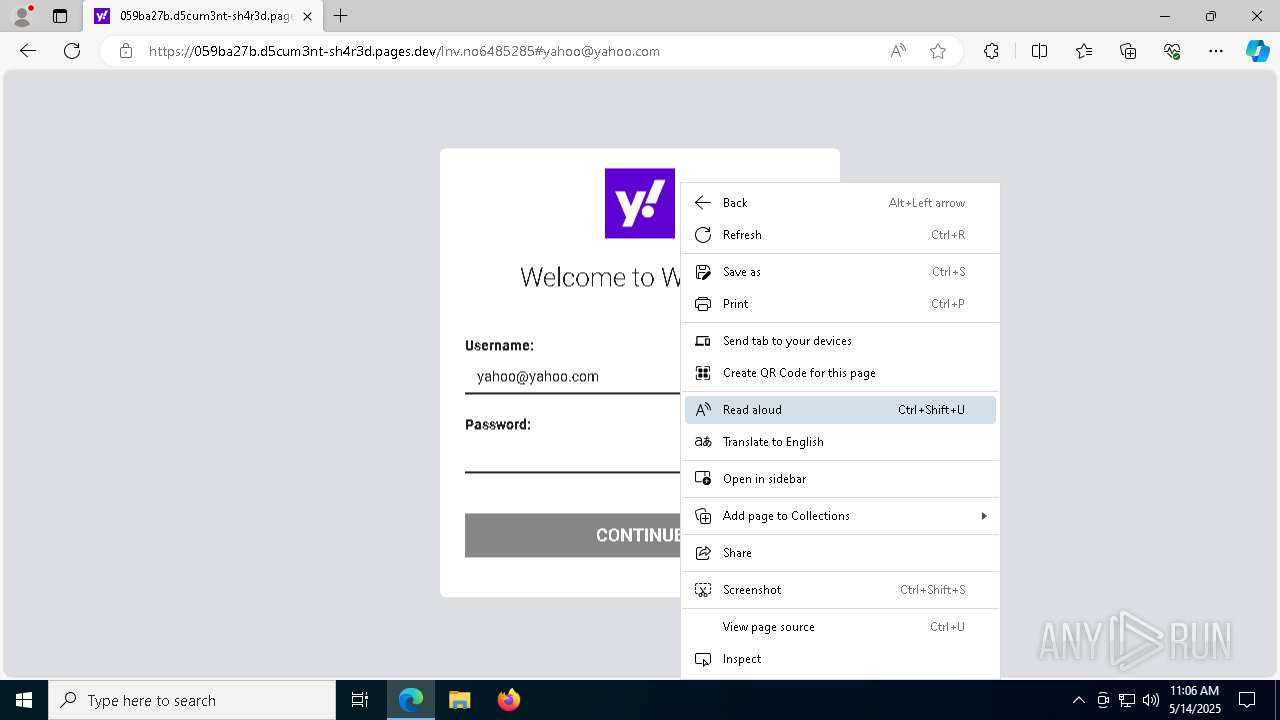
Task: Choose Send tab to your devices
Action: 840,341
